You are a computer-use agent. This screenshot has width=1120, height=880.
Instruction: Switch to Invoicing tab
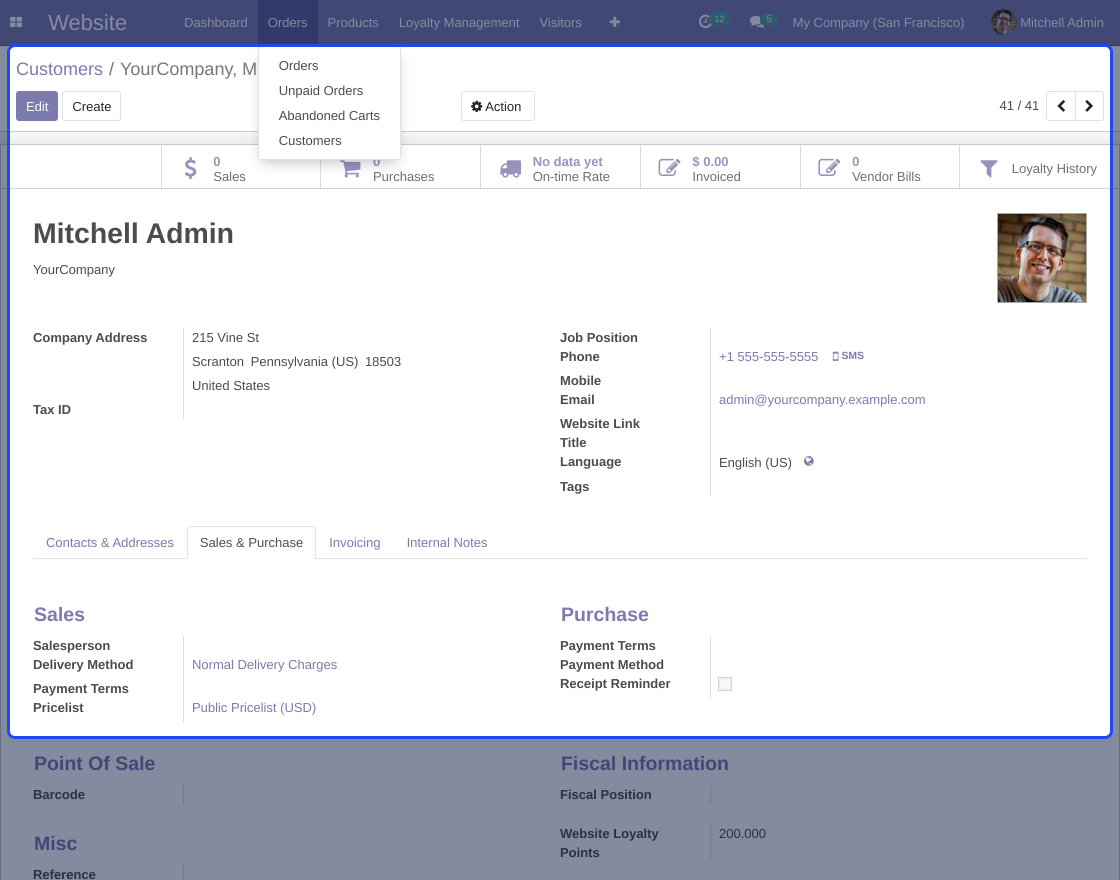point(354,543)
